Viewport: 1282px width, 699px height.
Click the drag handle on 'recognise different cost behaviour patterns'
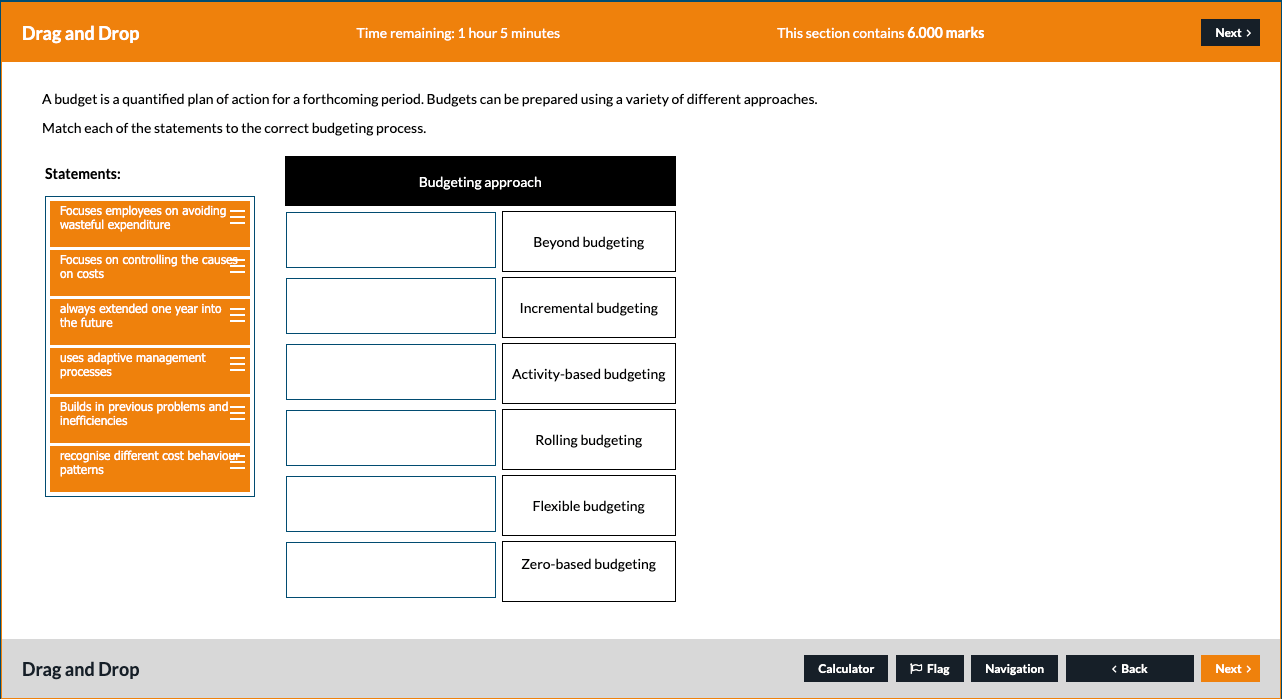coord(238,461)
